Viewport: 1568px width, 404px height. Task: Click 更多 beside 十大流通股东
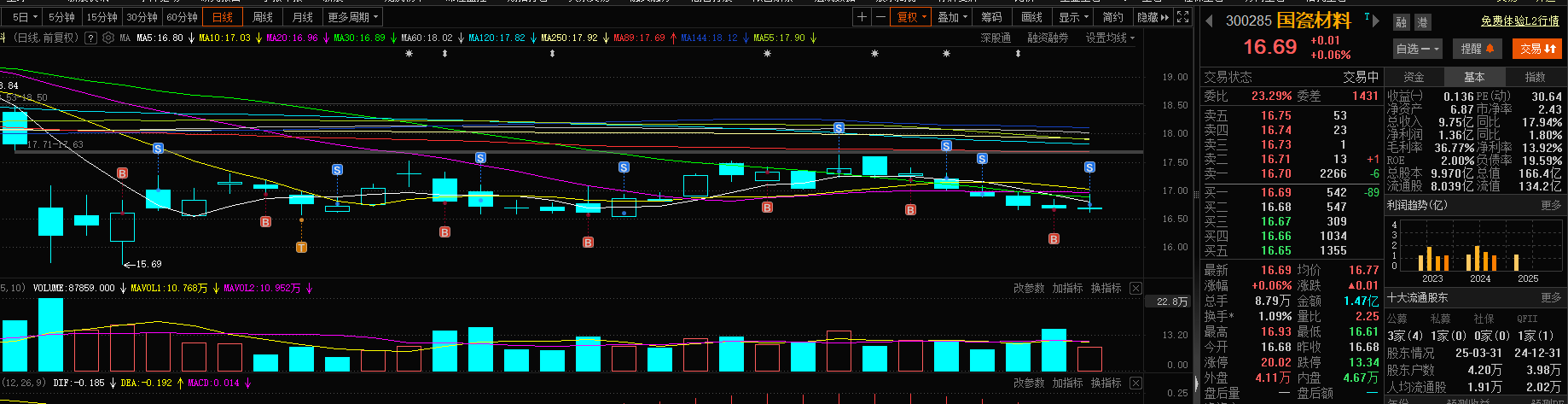tap(1551, 297)
